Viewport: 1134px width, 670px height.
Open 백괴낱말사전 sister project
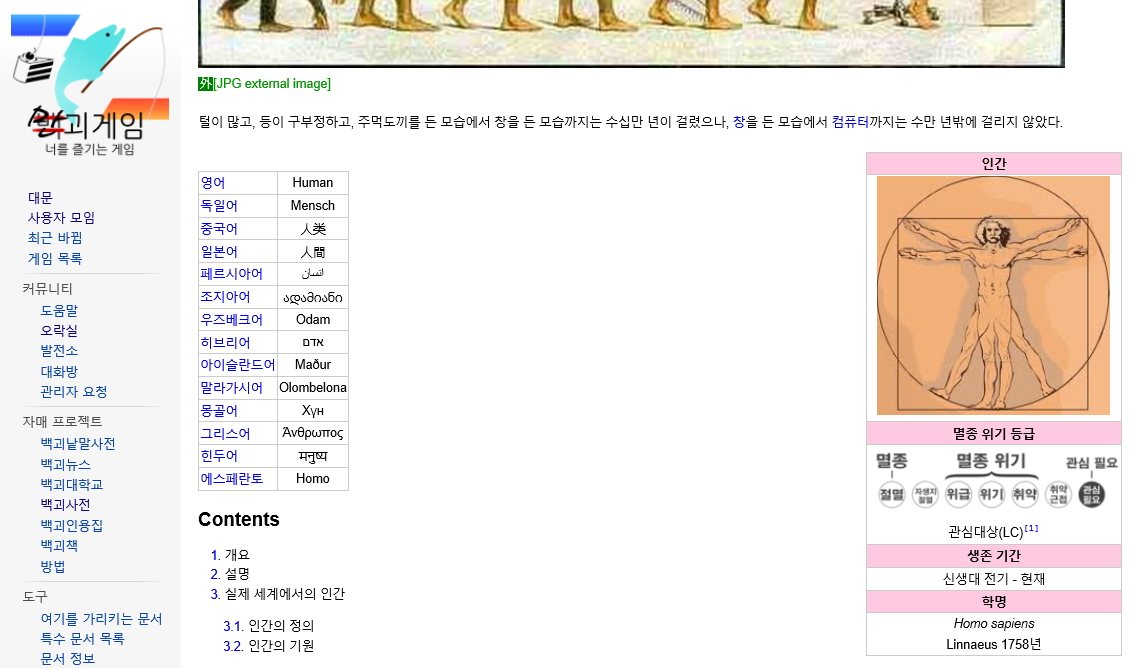click(x=78, y=444)
